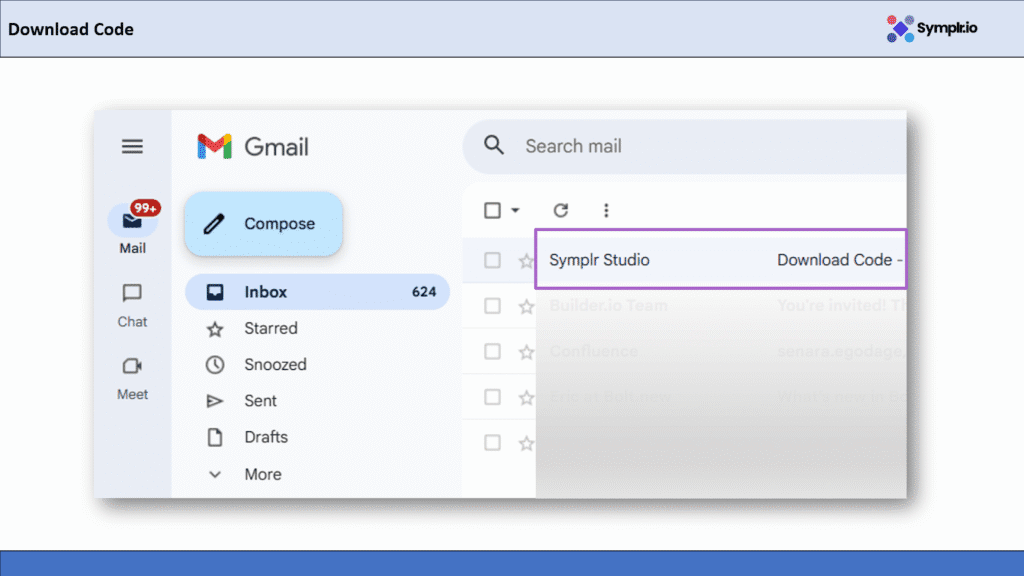Open the Inbox folder
The image size is (1024, 576).
pos(266,292)
